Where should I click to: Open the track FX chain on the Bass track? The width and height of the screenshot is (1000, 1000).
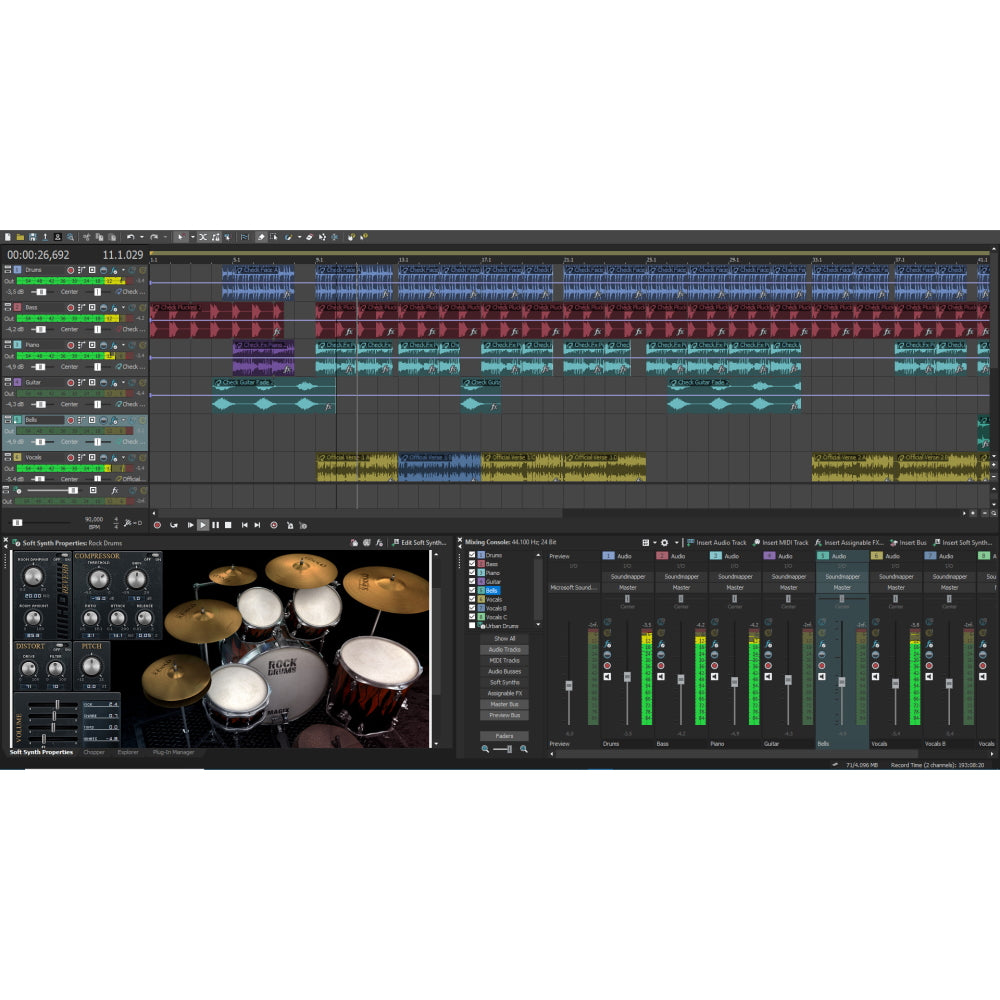(x=113, y=308)
